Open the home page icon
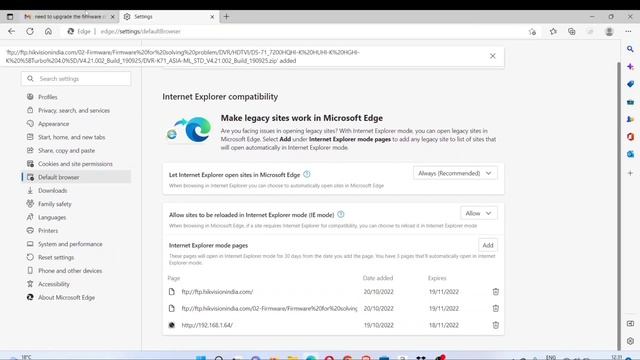This screenshot has height=360, width=640. 48,31
